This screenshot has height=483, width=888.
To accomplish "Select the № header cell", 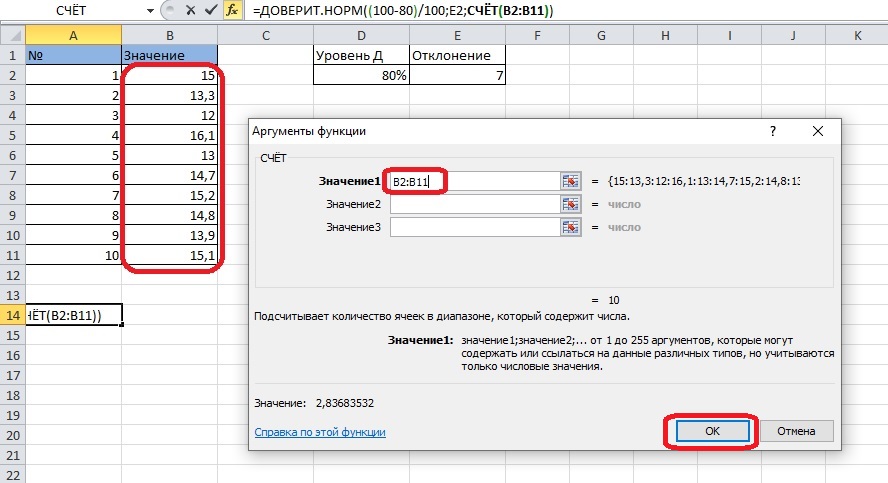I will [x=73, y=55].
